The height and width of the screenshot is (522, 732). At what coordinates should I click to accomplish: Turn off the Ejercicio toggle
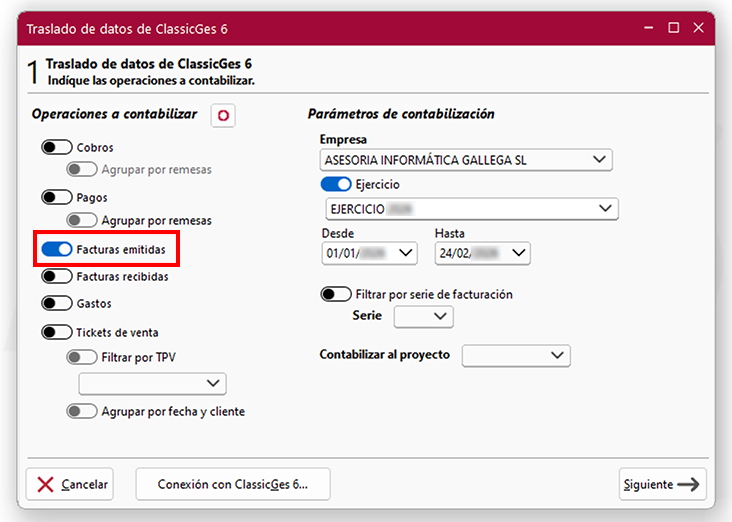(x=336, y=184)
